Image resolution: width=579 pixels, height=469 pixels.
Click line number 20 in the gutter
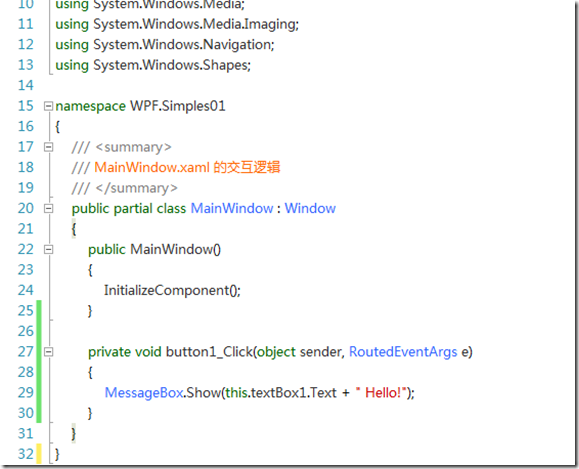(25, 209)
